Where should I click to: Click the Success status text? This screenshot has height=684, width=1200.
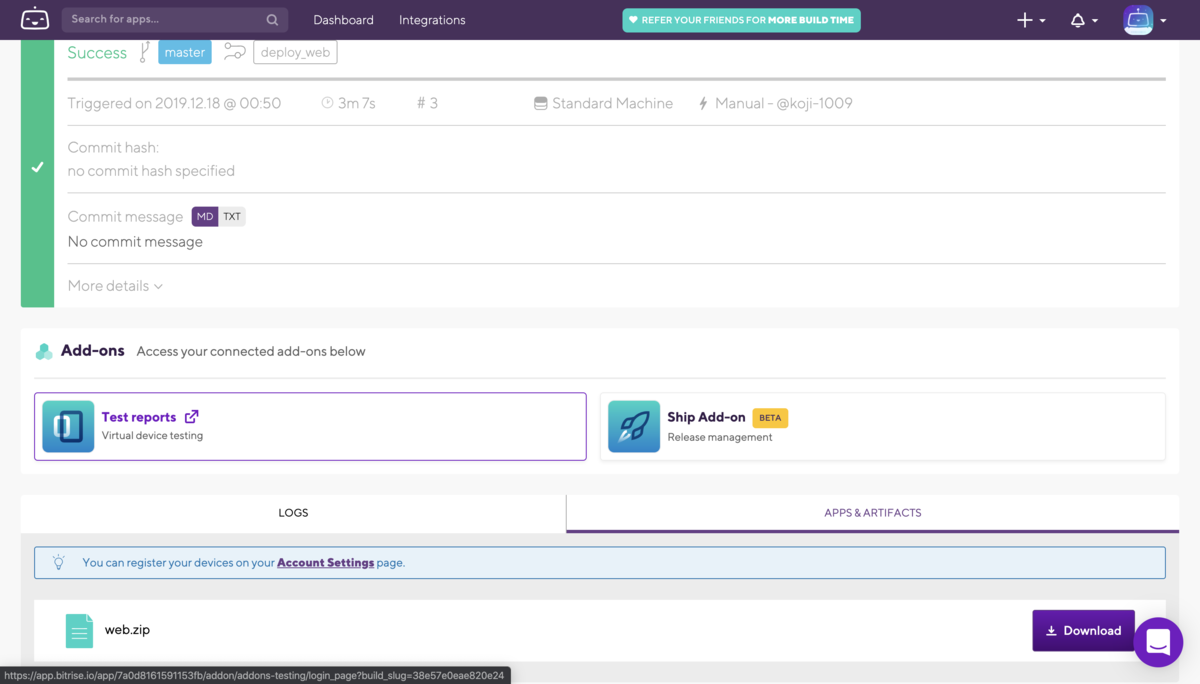[x=97, y=53]
